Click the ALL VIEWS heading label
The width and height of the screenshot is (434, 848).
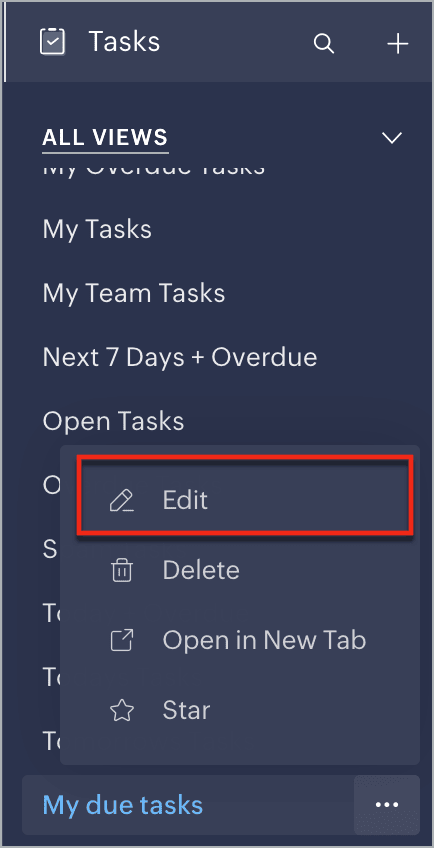(x=105, y=137)
